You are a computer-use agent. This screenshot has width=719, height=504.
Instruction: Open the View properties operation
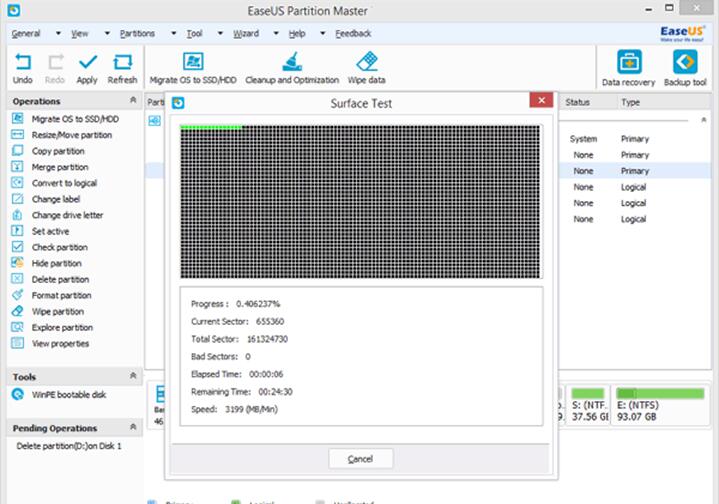[50, 344]
